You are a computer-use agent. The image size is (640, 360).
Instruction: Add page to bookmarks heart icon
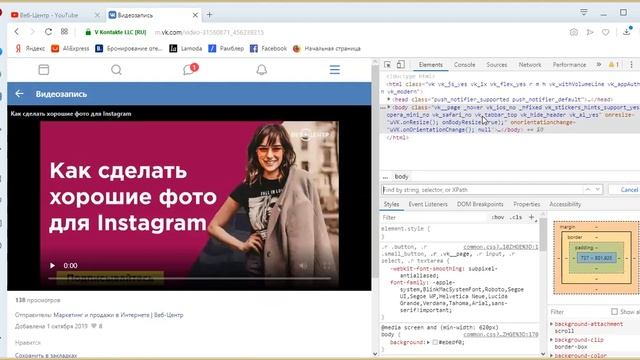point(606,32)
